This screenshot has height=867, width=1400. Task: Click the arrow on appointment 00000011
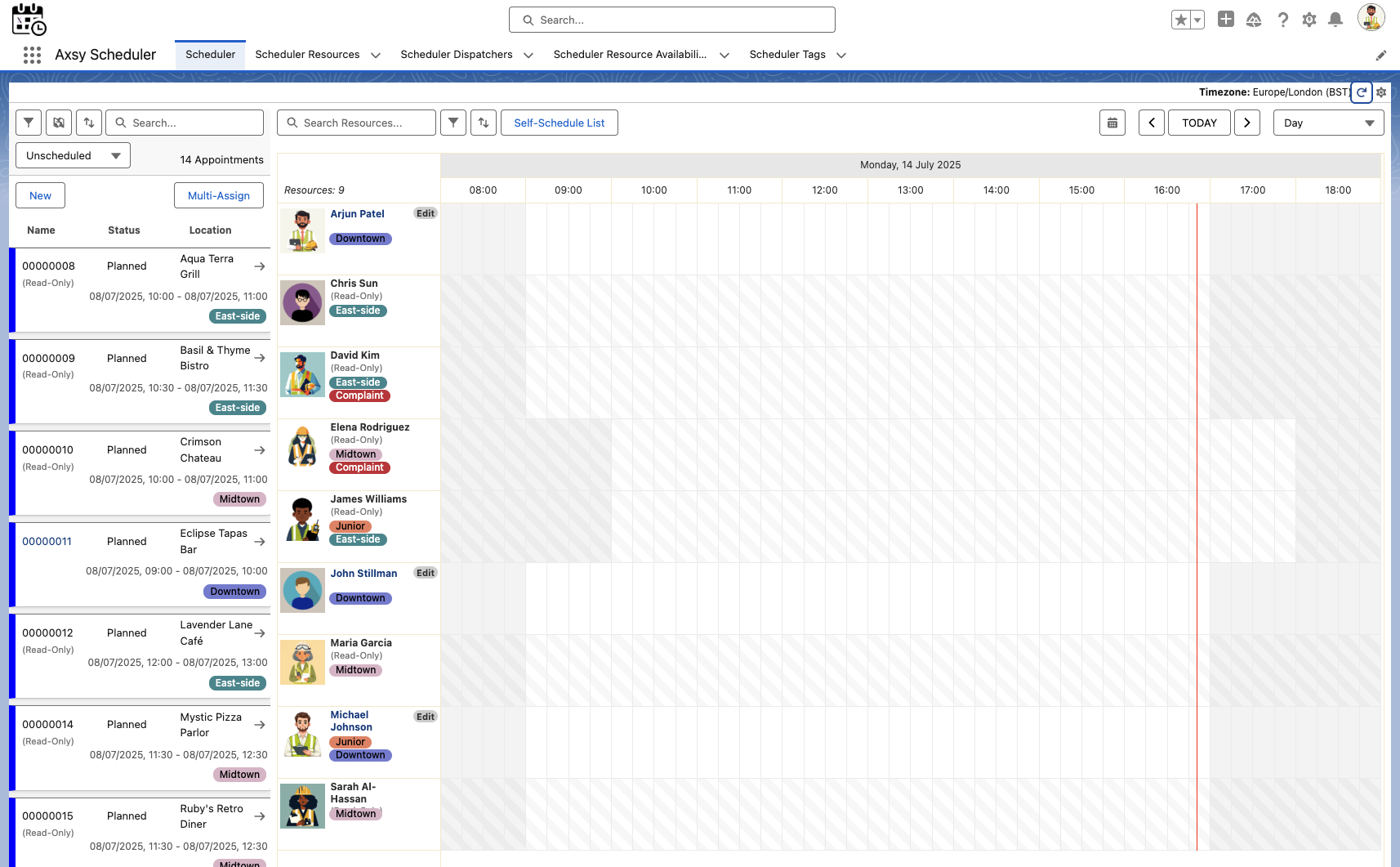point(260,542)
